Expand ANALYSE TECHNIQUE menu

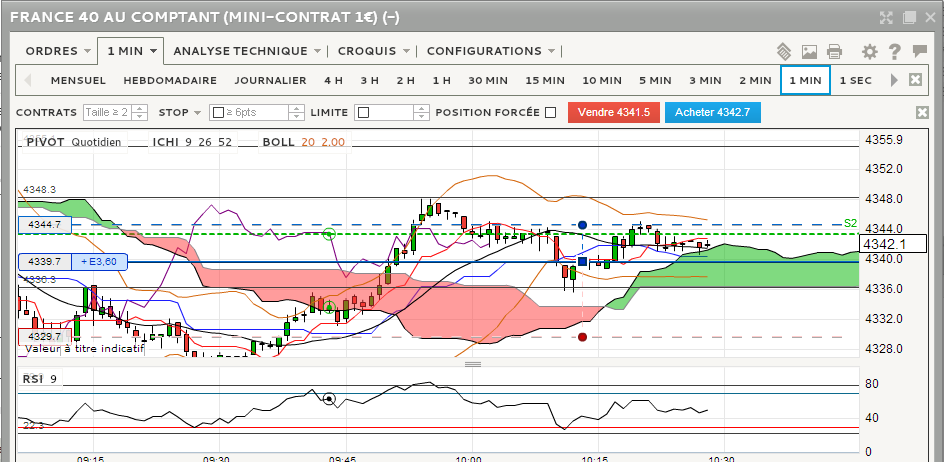pyautogui.click(x=247, y=51)
